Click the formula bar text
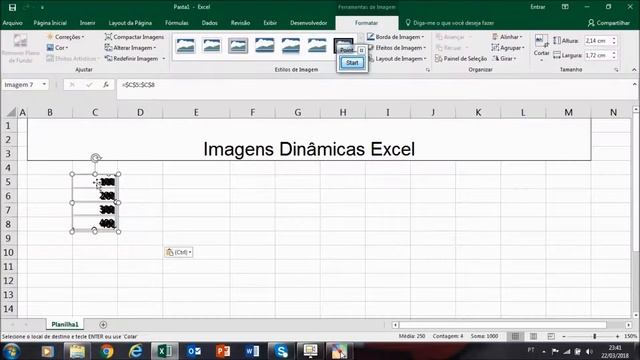 point(138,85)
